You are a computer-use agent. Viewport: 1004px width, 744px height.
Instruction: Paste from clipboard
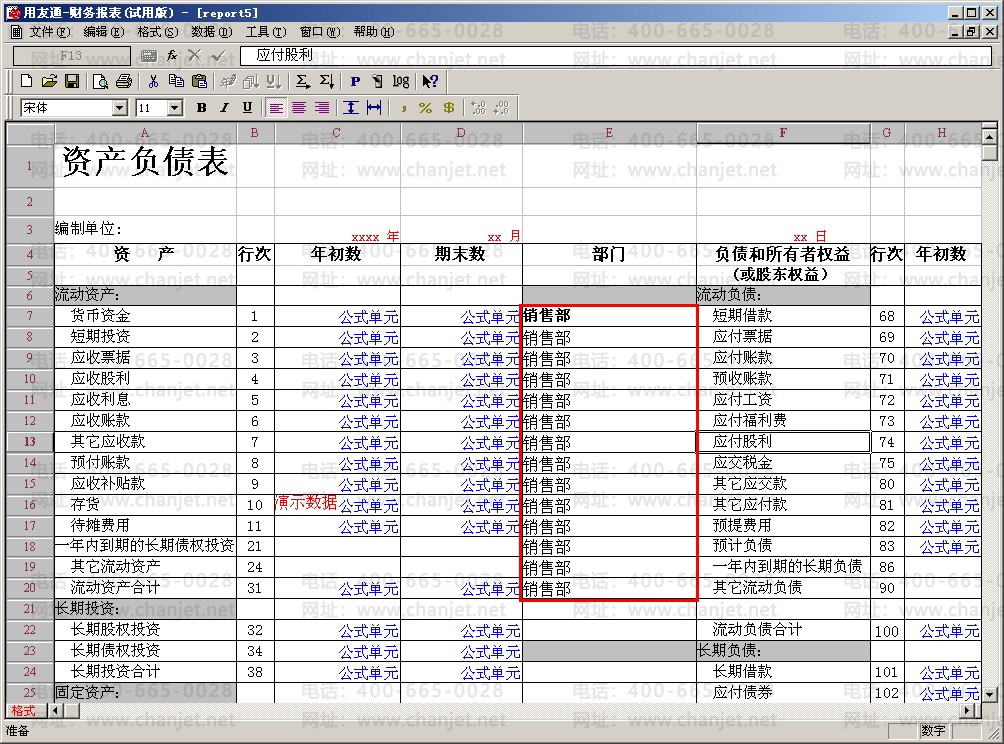[x=200, y=81]
